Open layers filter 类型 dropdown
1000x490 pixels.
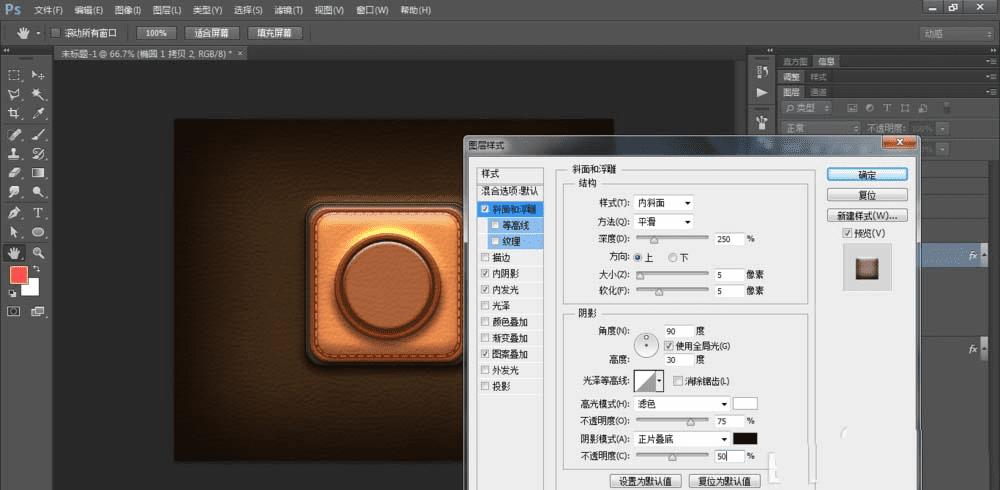pyautogui.click(x=807, y=108)
